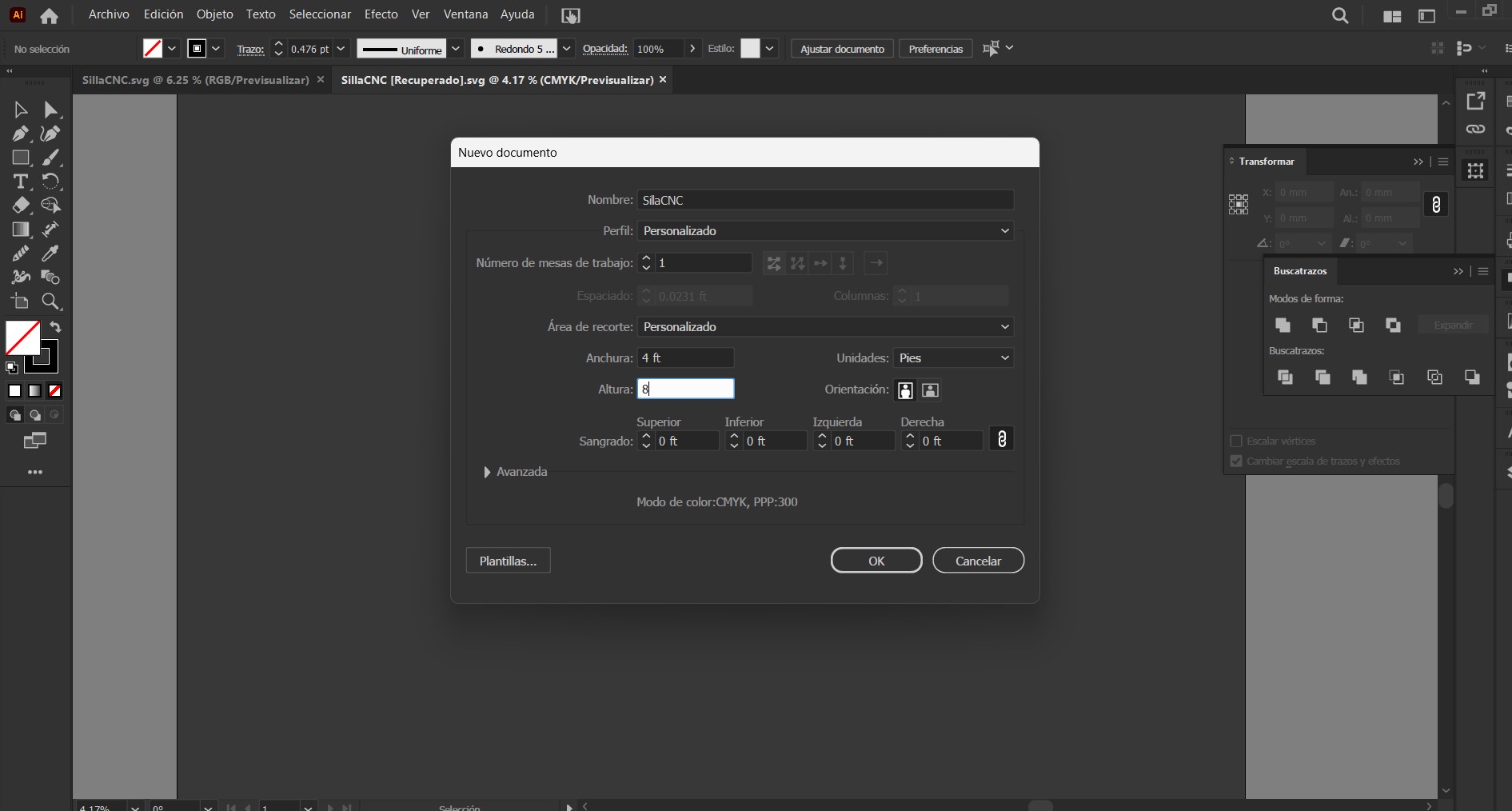Uncheck Cambiar escala de trazos y efectos
The image size is (1512, 811).
1235,461
